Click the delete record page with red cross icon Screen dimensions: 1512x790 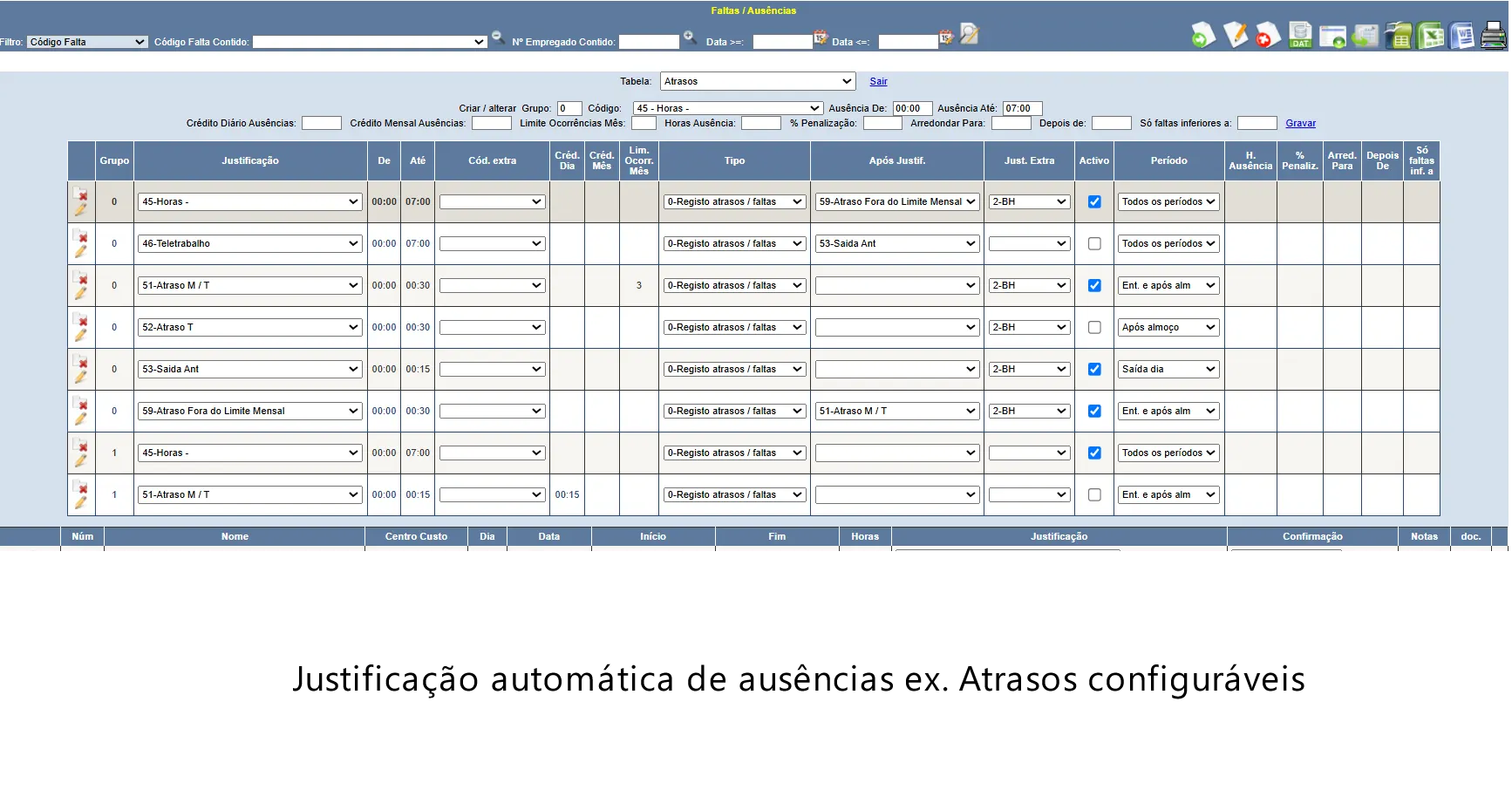click(x=1268, y=35)
